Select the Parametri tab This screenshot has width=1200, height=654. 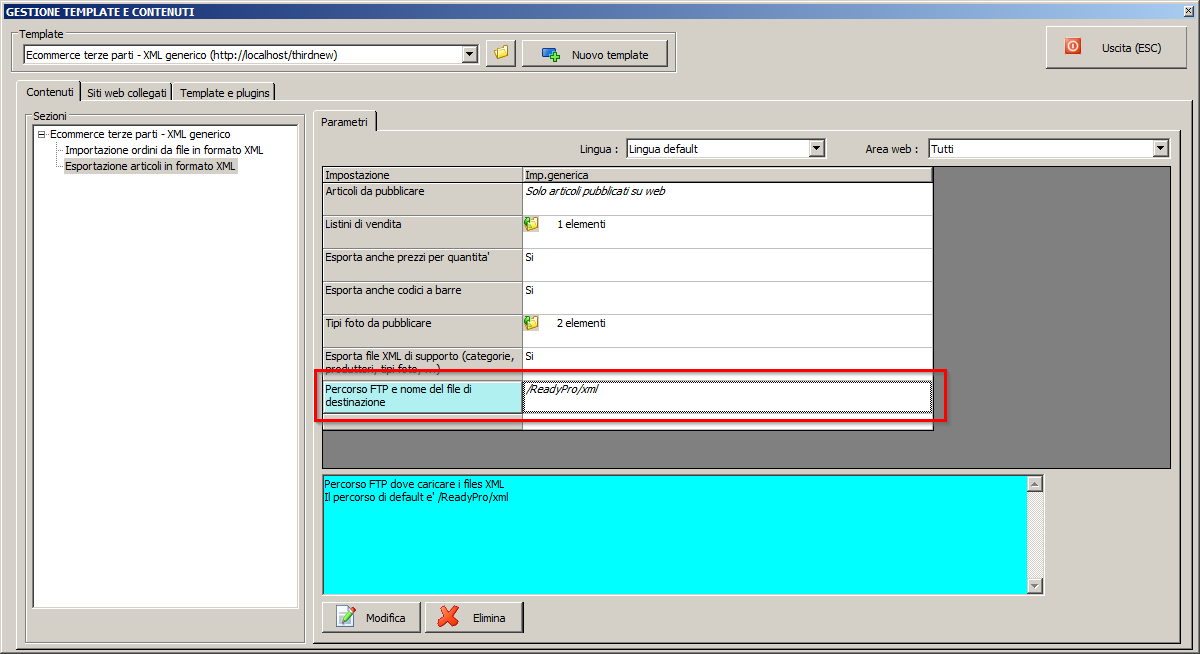344,122
